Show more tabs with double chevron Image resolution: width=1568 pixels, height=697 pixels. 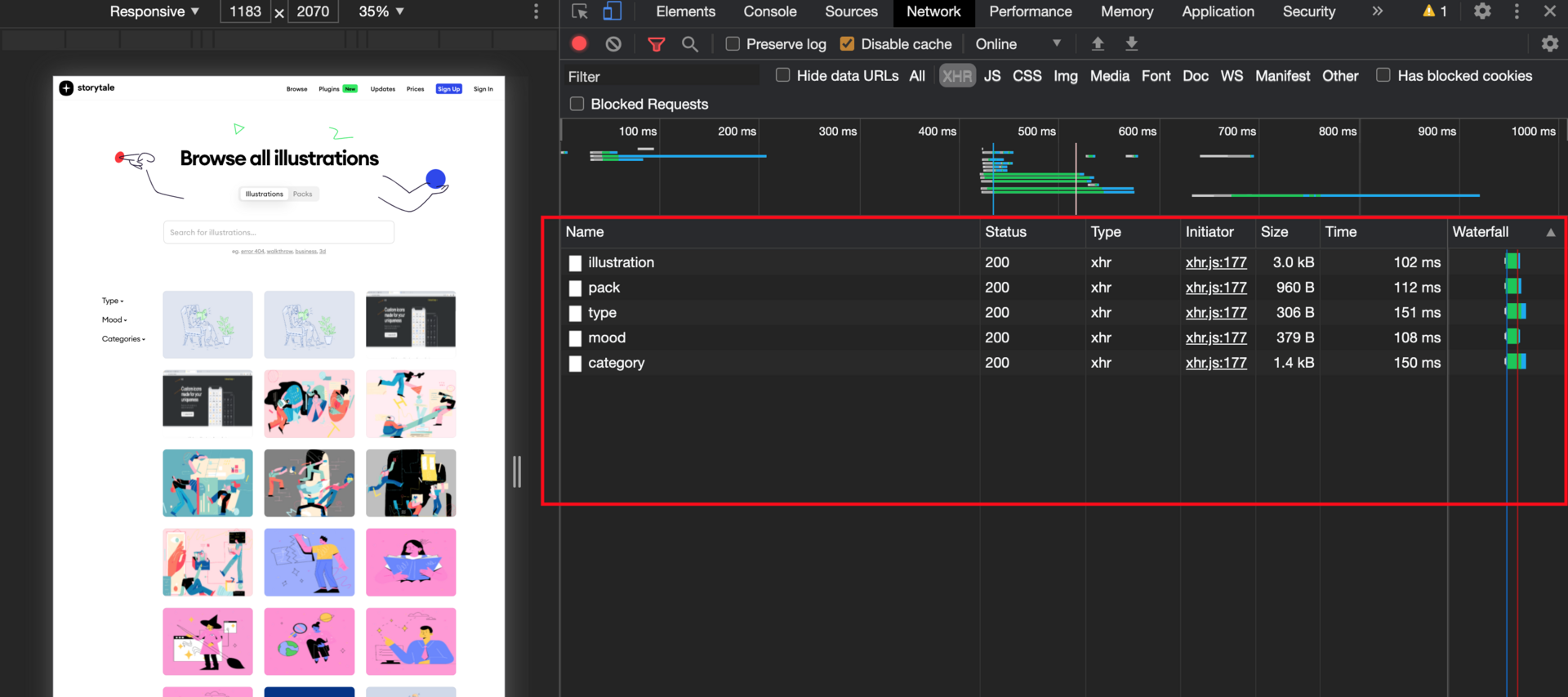(1378, 11)
